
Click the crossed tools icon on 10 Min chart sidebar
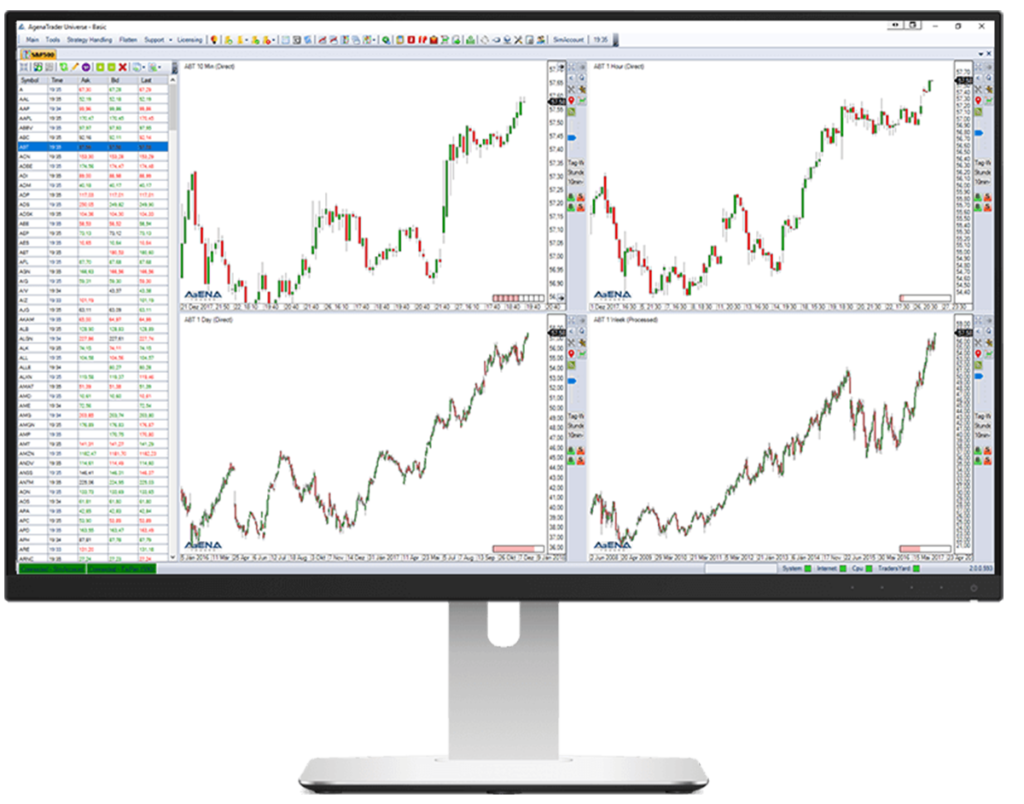(x=571, y=89)
